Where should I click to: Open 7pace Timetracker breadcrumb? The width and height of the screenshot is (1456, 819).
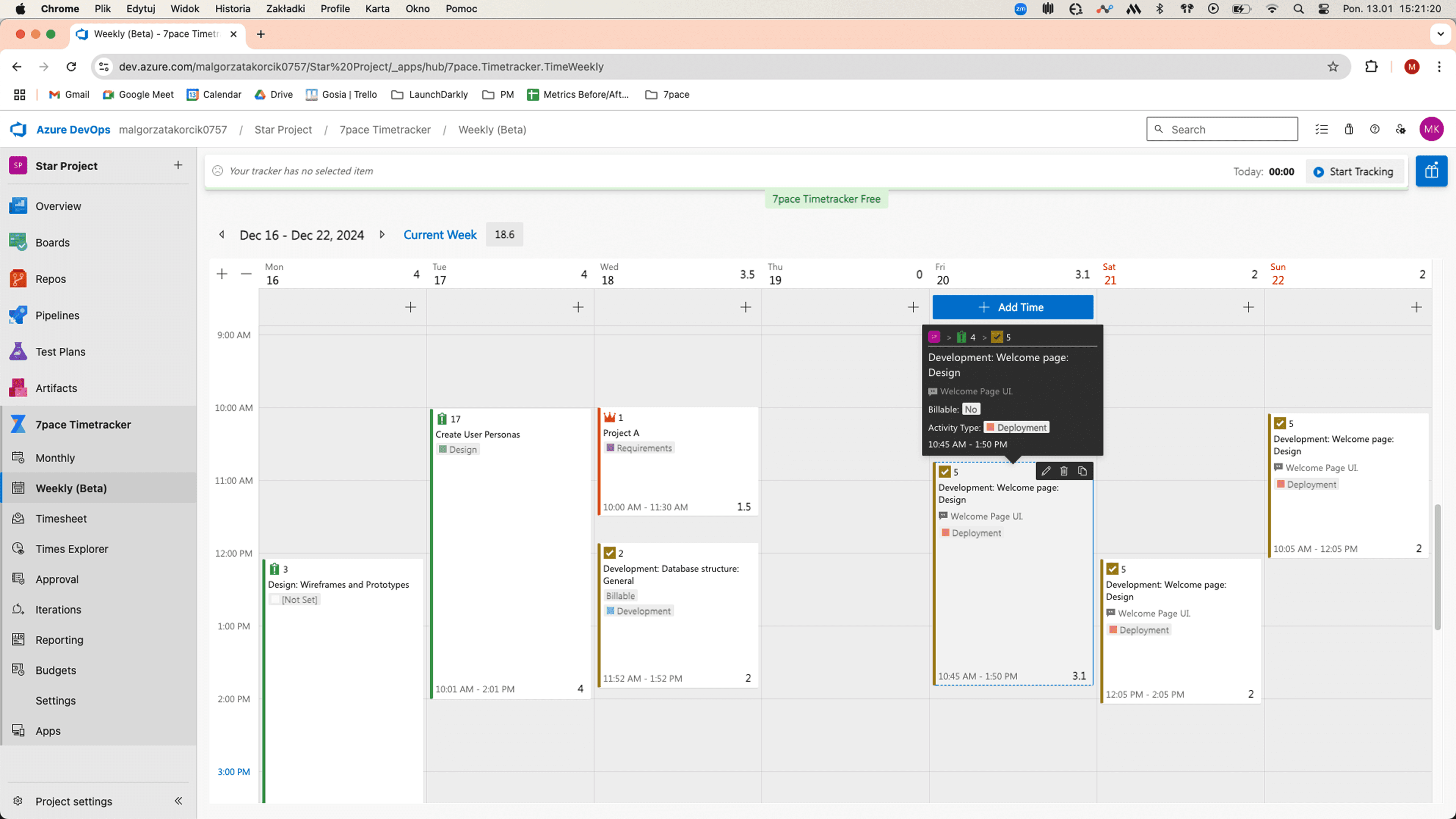[385, 129]
